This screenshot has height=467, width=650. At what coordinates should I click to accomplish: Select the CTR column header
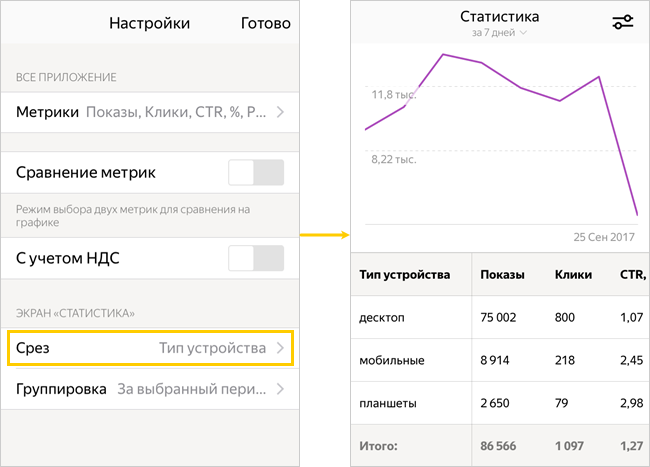coord(633,275)
